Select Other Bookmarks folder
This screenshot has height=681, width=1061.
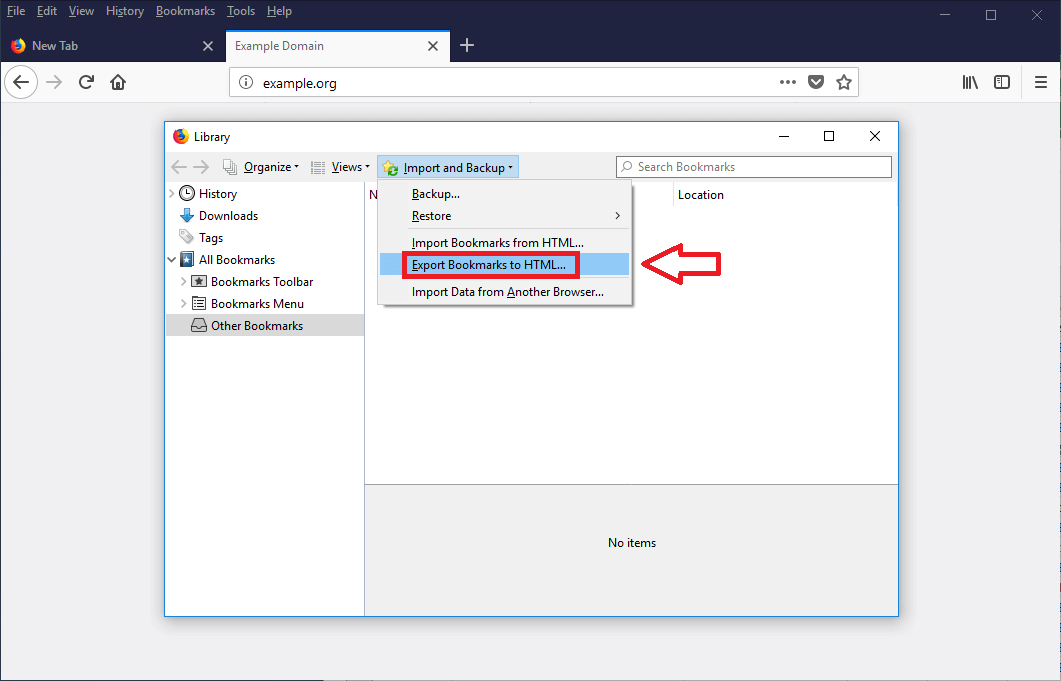pyautogui.click(x=265, y=326)
